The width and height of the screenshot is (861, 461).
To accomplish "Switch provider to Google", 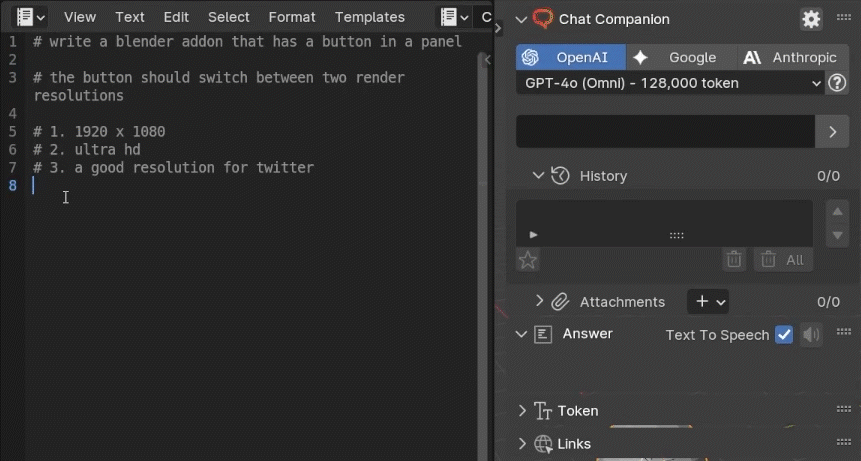I will click(x=680, y=57).
